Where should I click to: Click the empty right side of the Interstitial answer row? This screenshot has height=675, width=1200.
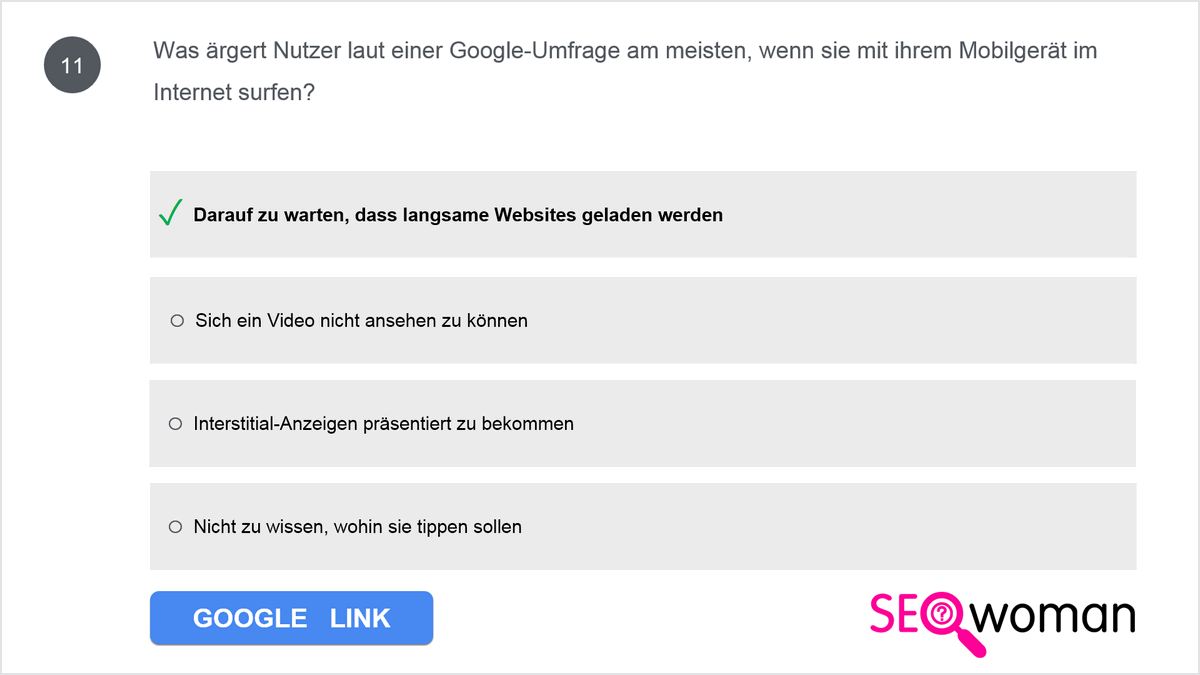(855, 424)
